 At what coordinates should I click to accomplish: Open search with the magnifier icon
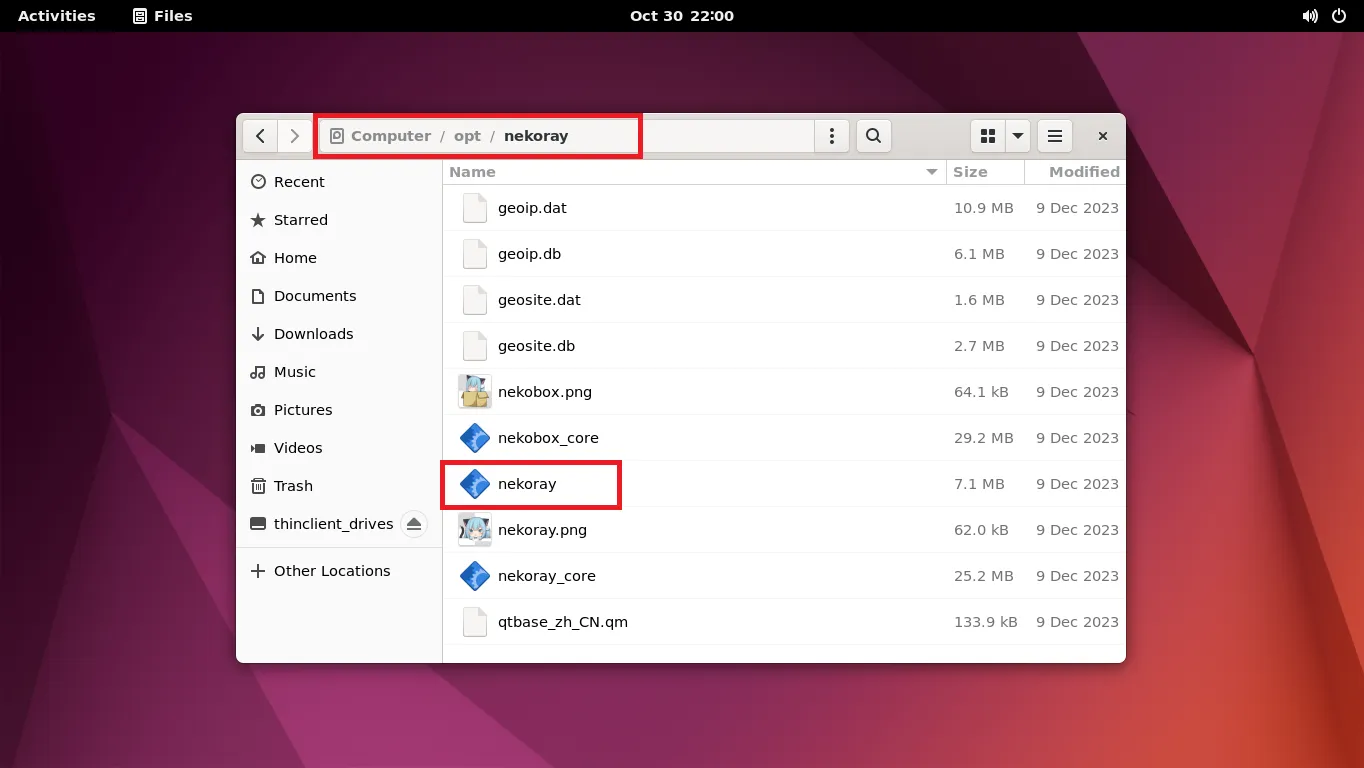pos(873,136)
